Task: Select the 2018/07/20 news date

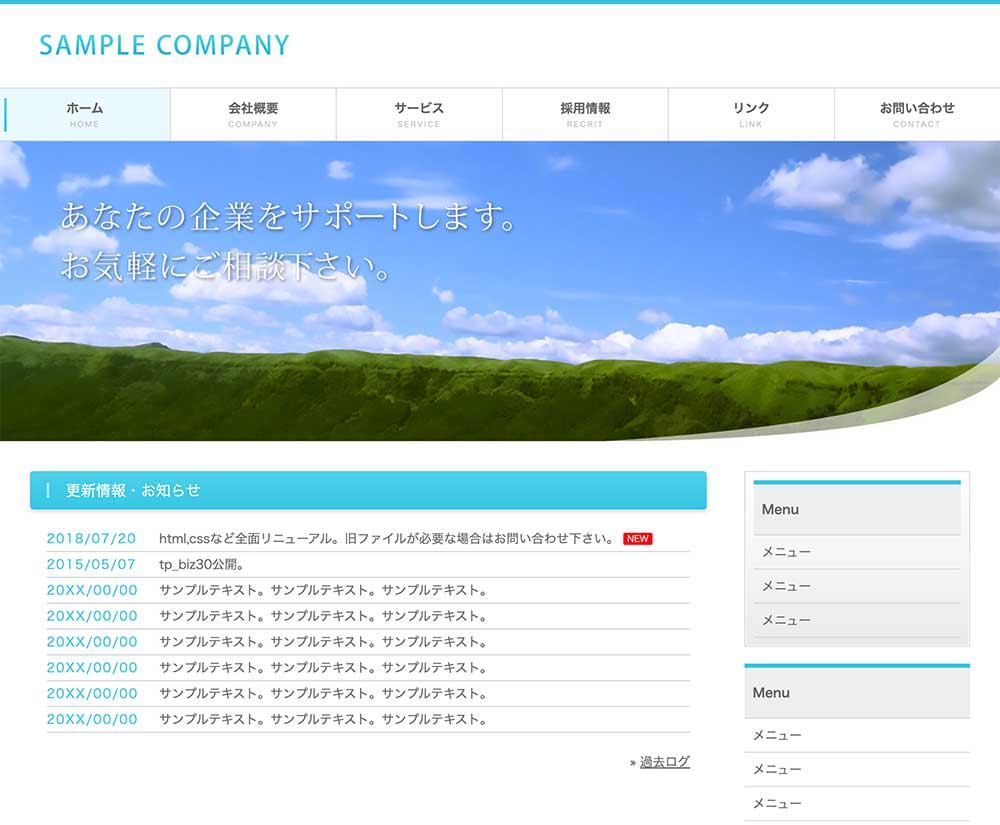Action: (x=91, y=539)
